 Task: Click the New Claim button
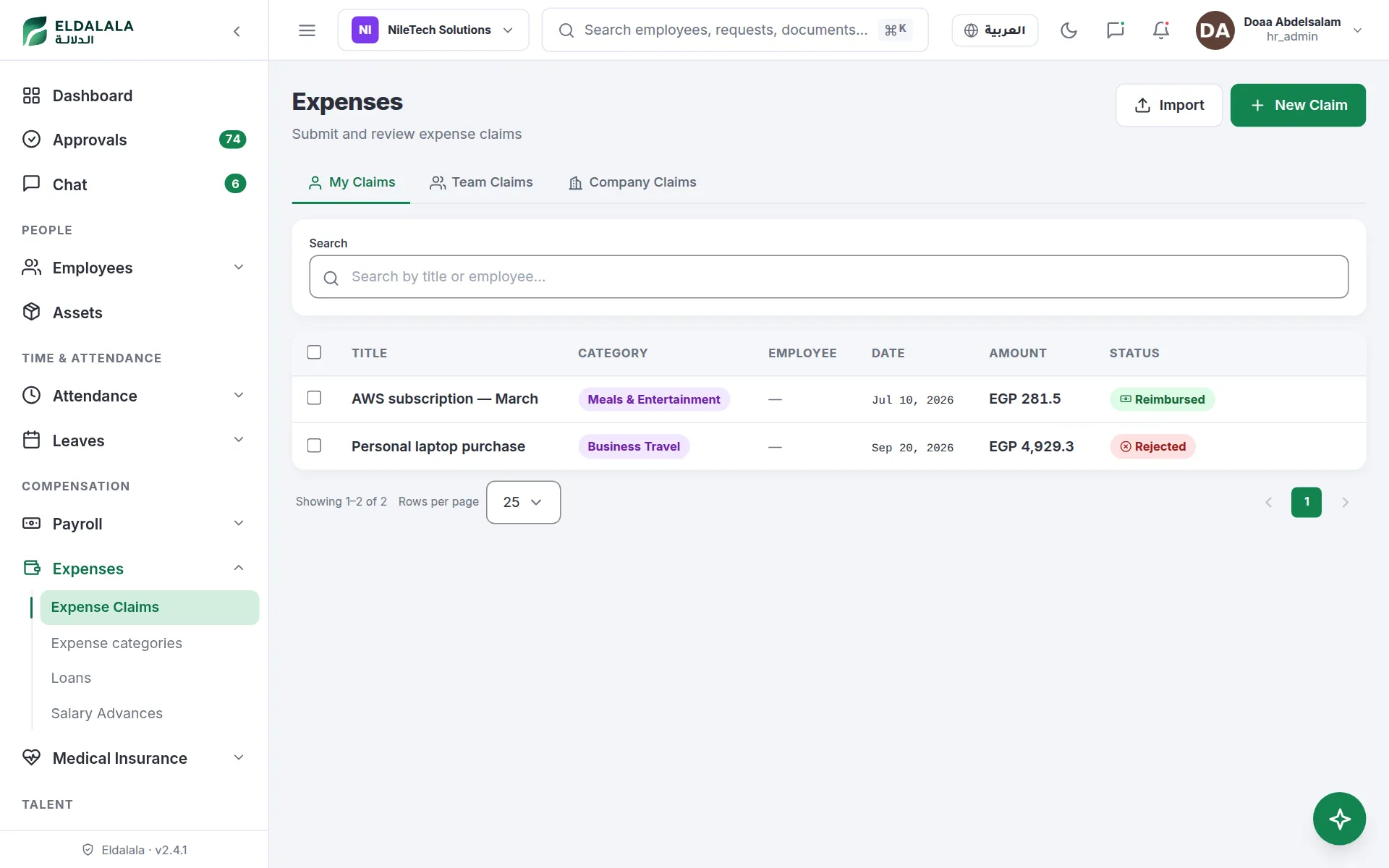coord(1298,105)
